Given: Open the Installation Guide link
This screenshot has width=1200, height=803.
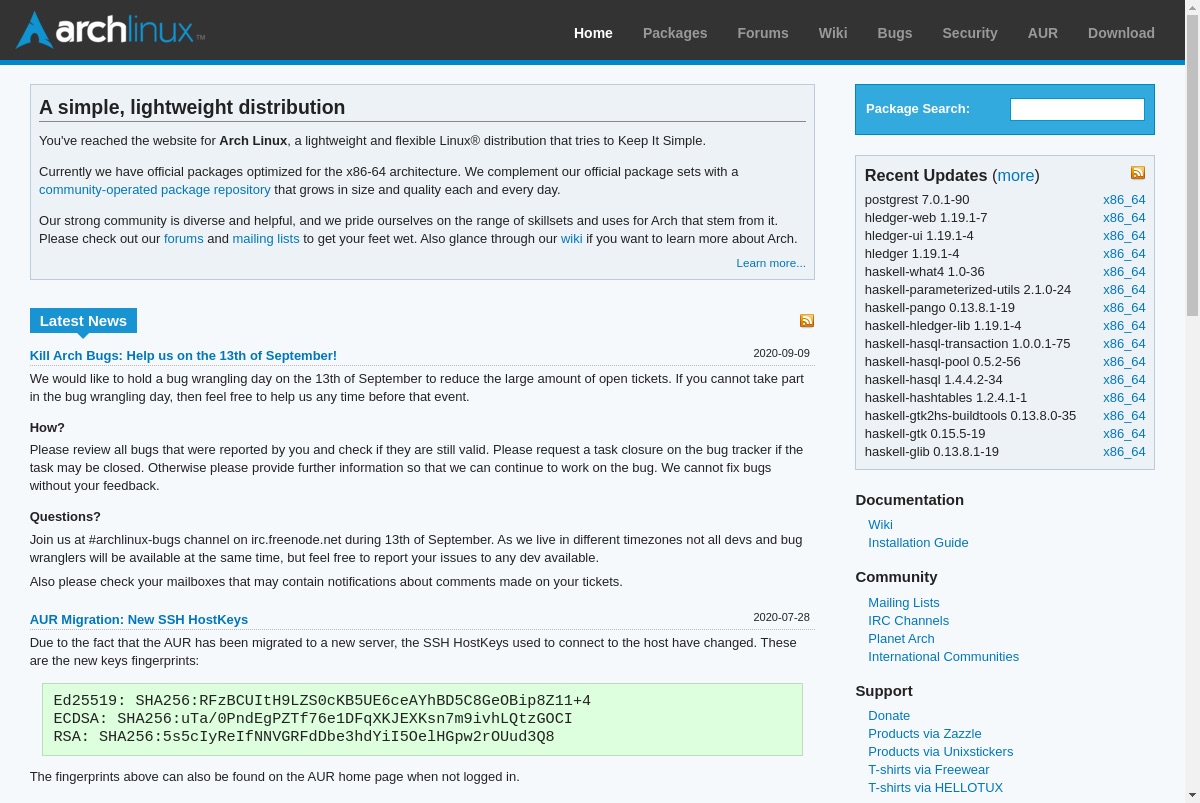Looking at the screenshot, I should [x=918, y=543].
